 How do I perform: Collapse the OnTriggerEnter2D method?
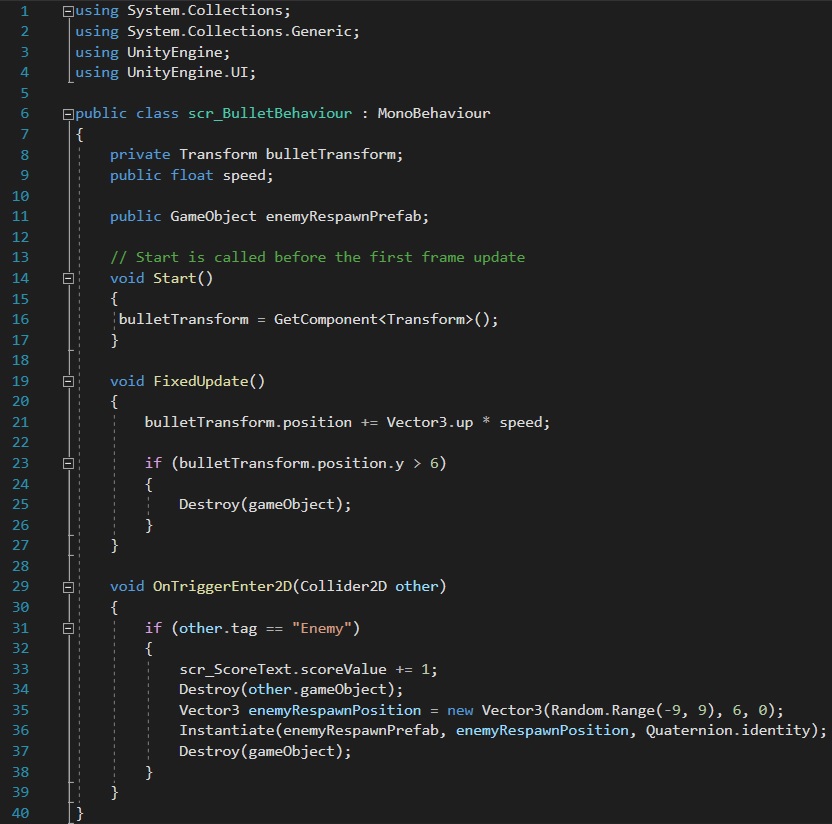click(68, 586)
